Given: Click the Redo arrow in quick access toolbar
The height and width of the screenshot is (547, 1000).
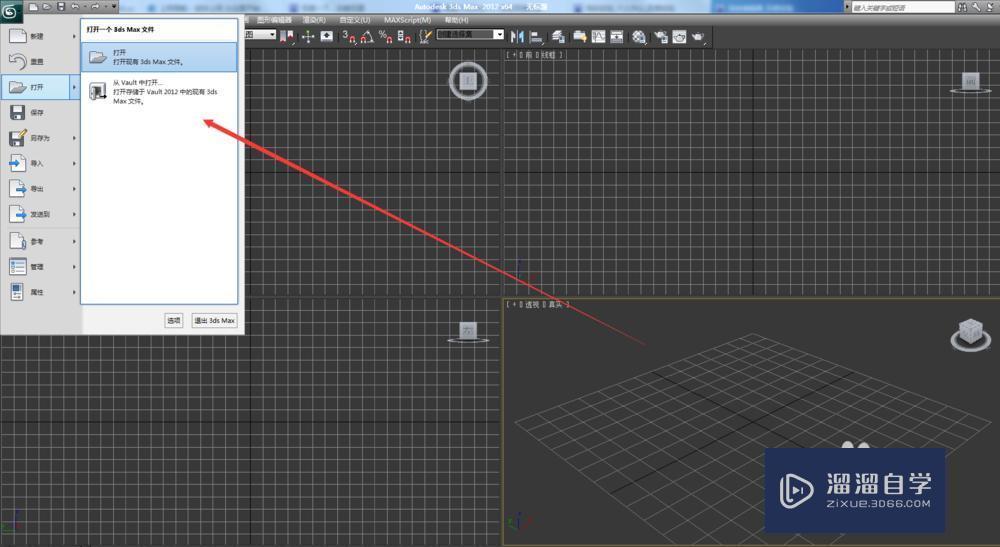Looking at the screenshot, I should pyautogui.click(x=95, y=6).
